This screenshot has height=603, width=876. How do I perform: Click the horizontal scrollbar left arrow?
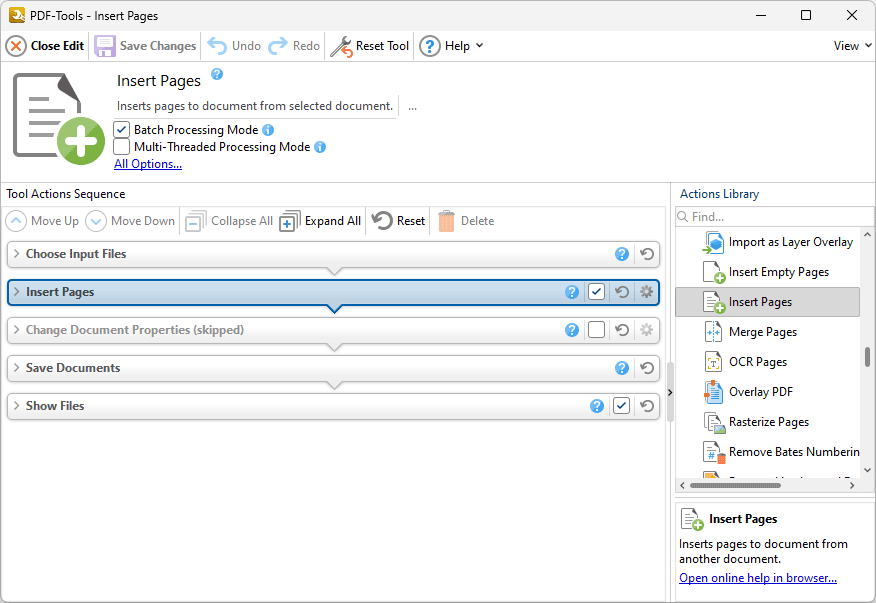click(682, 486)
